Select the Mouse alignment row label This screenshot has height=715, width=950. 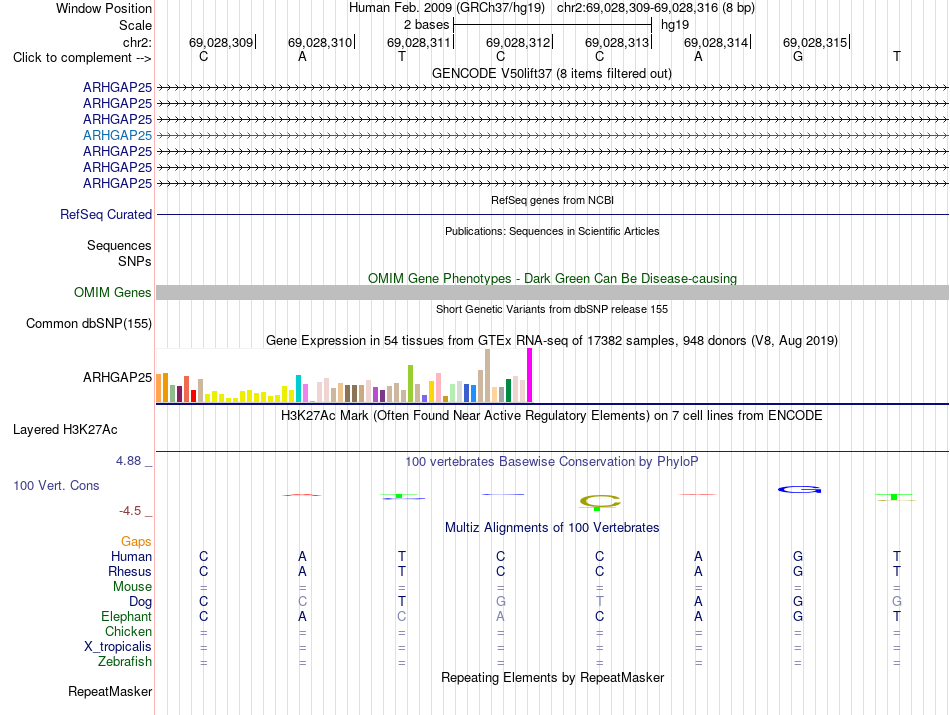click(x=132, y=587)
